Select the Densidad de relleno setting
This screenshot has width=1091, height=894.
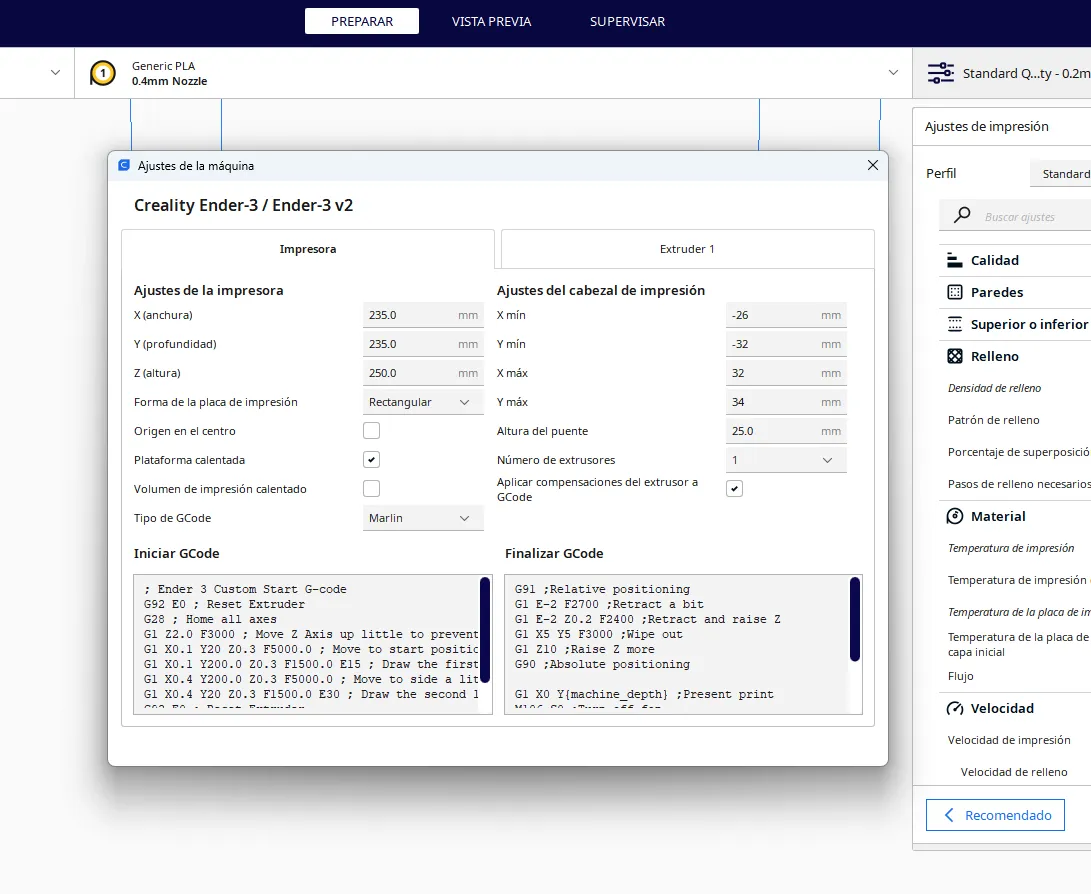pos(994,388)
